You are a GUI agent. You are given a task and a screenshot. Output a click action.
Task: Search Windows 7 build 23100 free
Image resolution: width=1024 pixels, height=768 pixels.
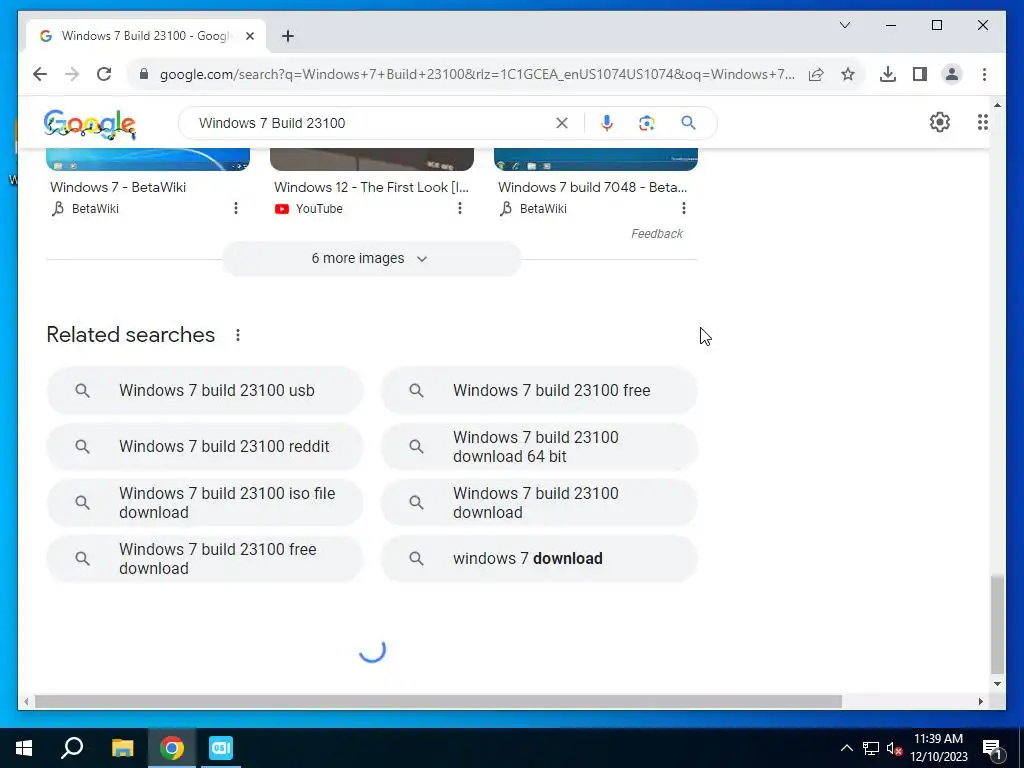point(539,391)
